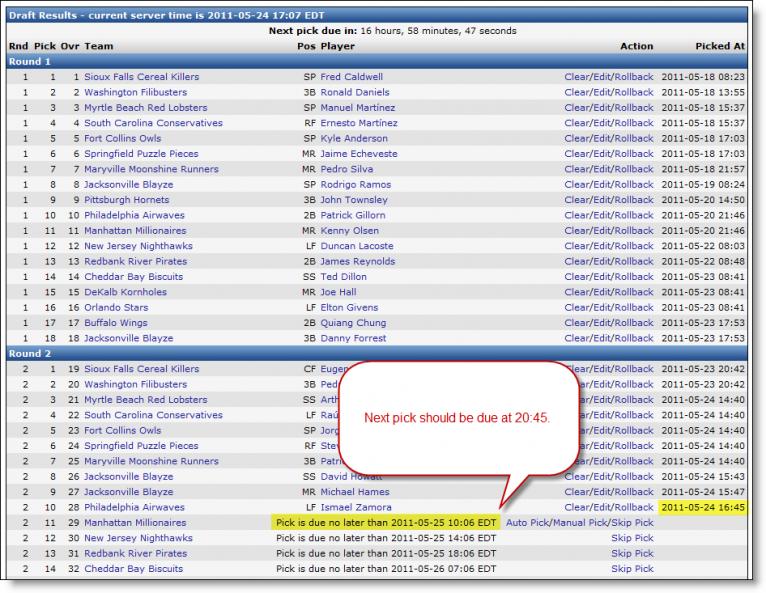
Task: Click player Fred Caldwell's name
Action: coord(351,77)
